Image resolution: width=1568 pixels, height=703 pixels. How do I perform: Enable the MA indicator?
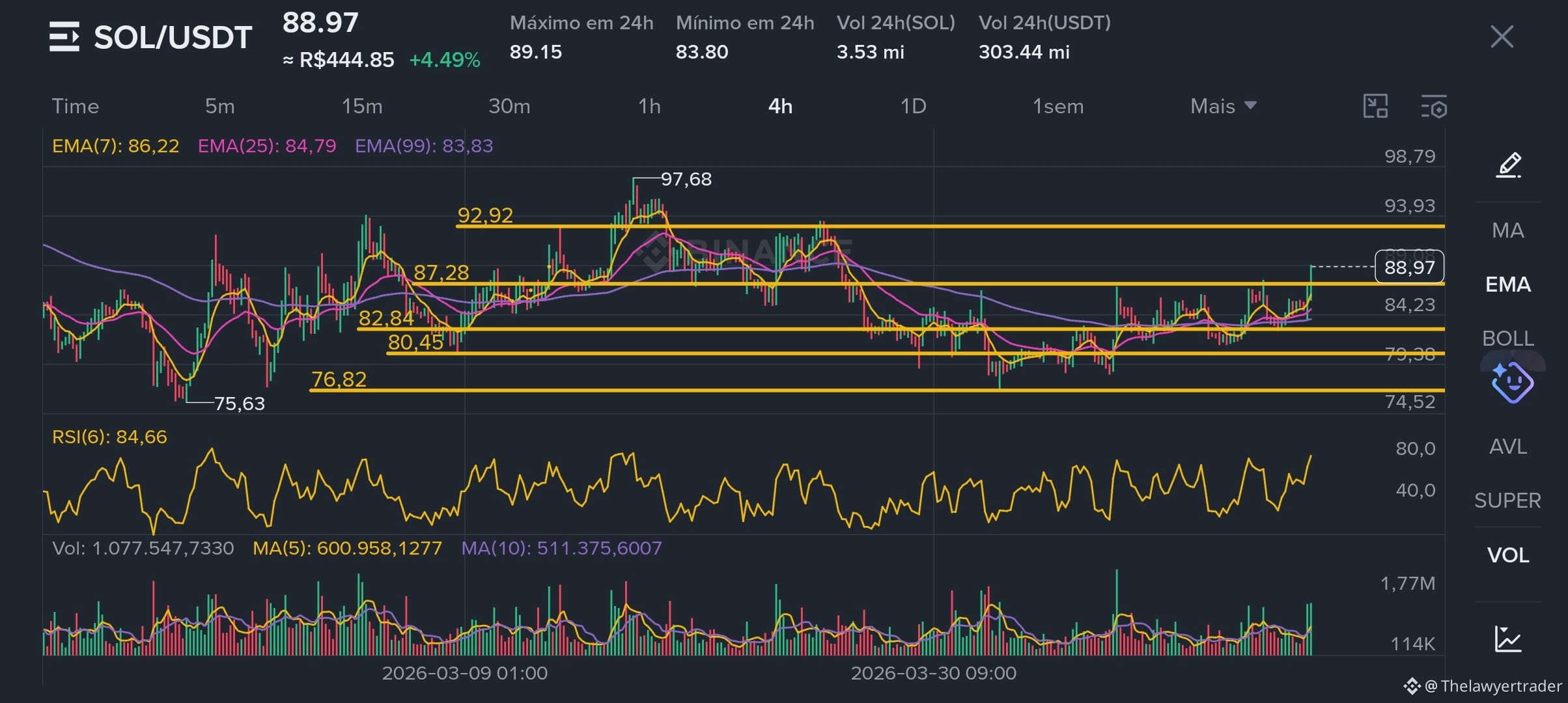pos(1508,230)
